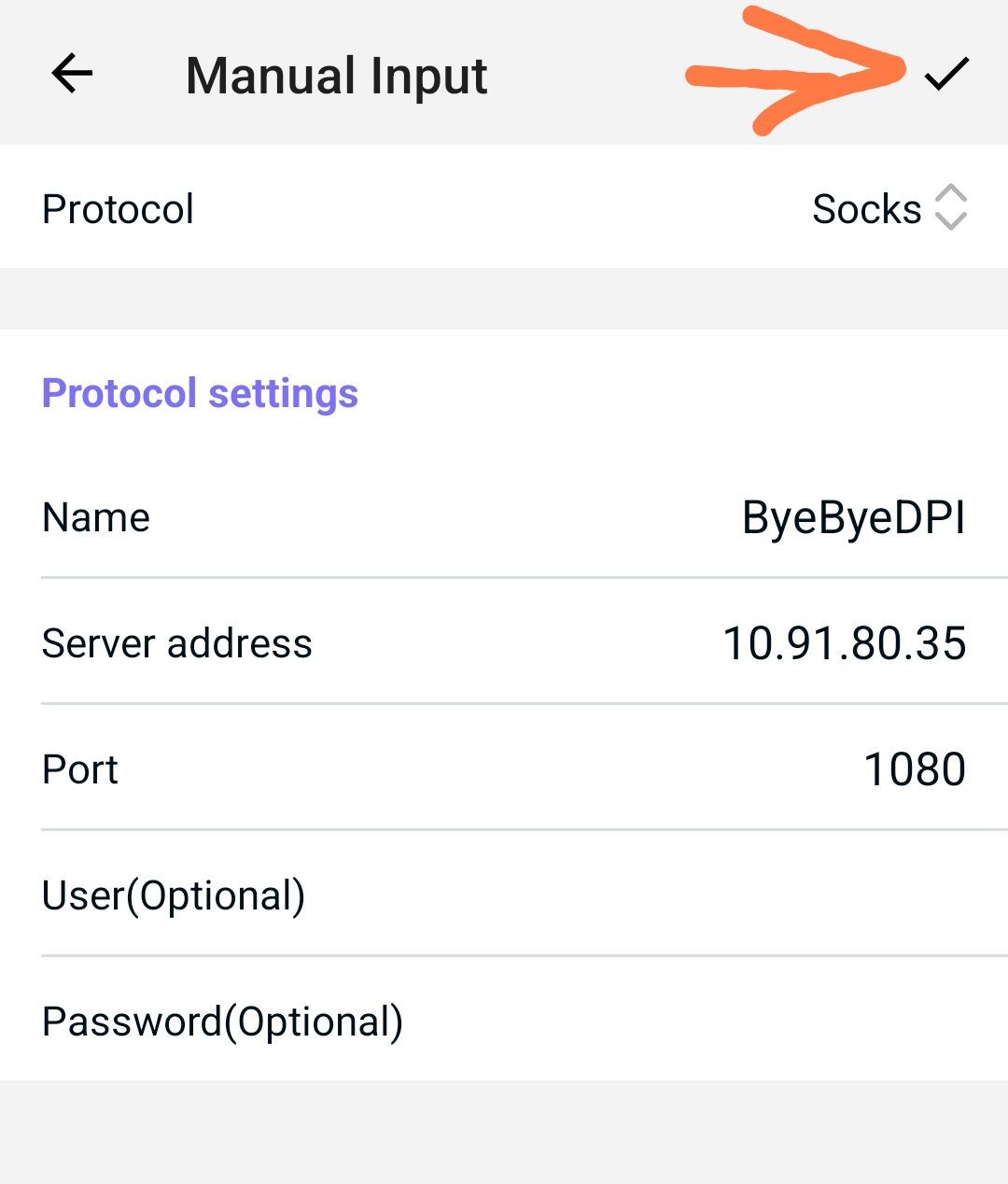Edit the ByeByeDPI name value
Image resolution: width=1008 pixels, height=1184 pixels.
coord(853,517)
